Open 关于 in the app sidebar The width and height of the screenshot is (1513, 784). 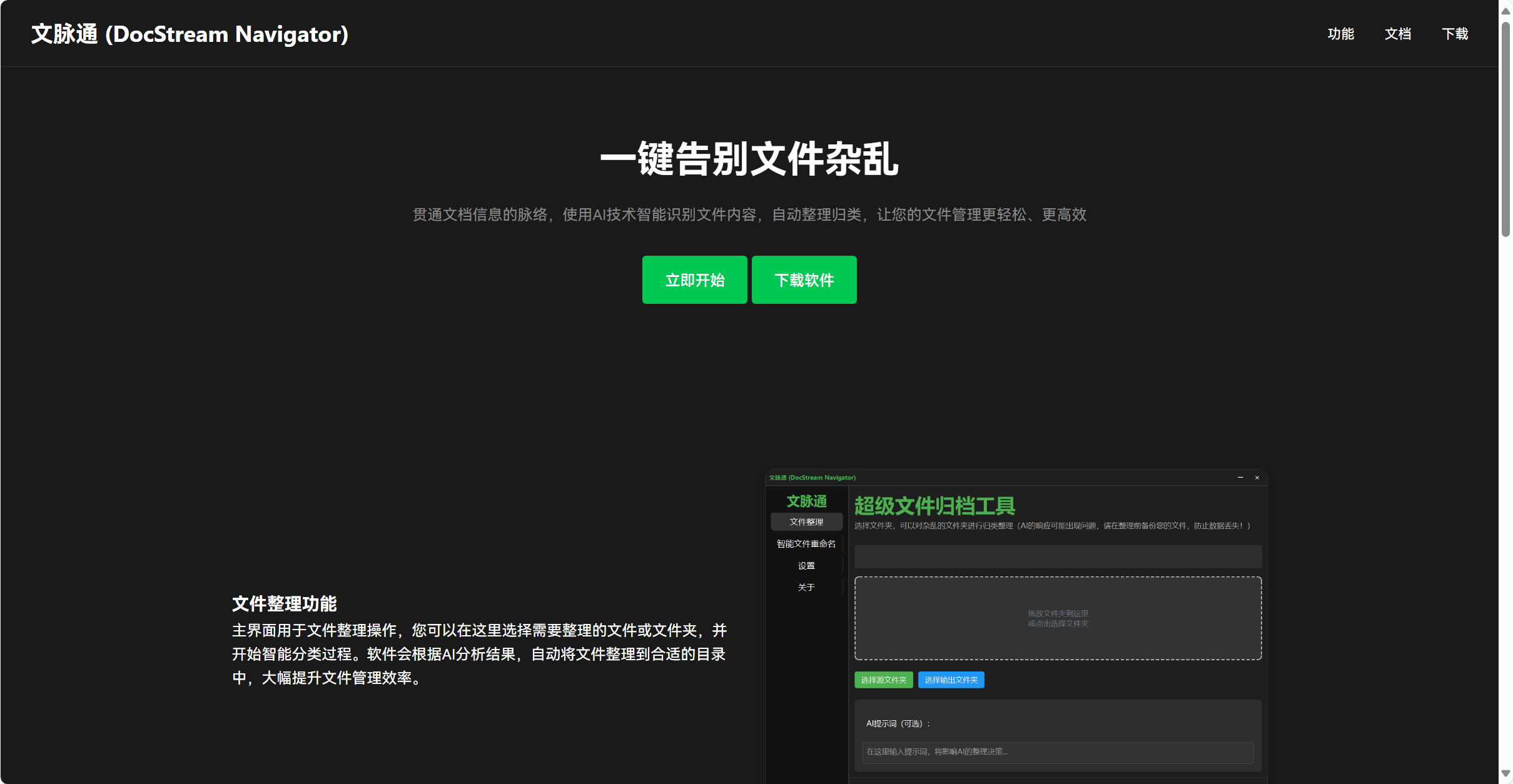pyautogui.click(x=806, y=588)
